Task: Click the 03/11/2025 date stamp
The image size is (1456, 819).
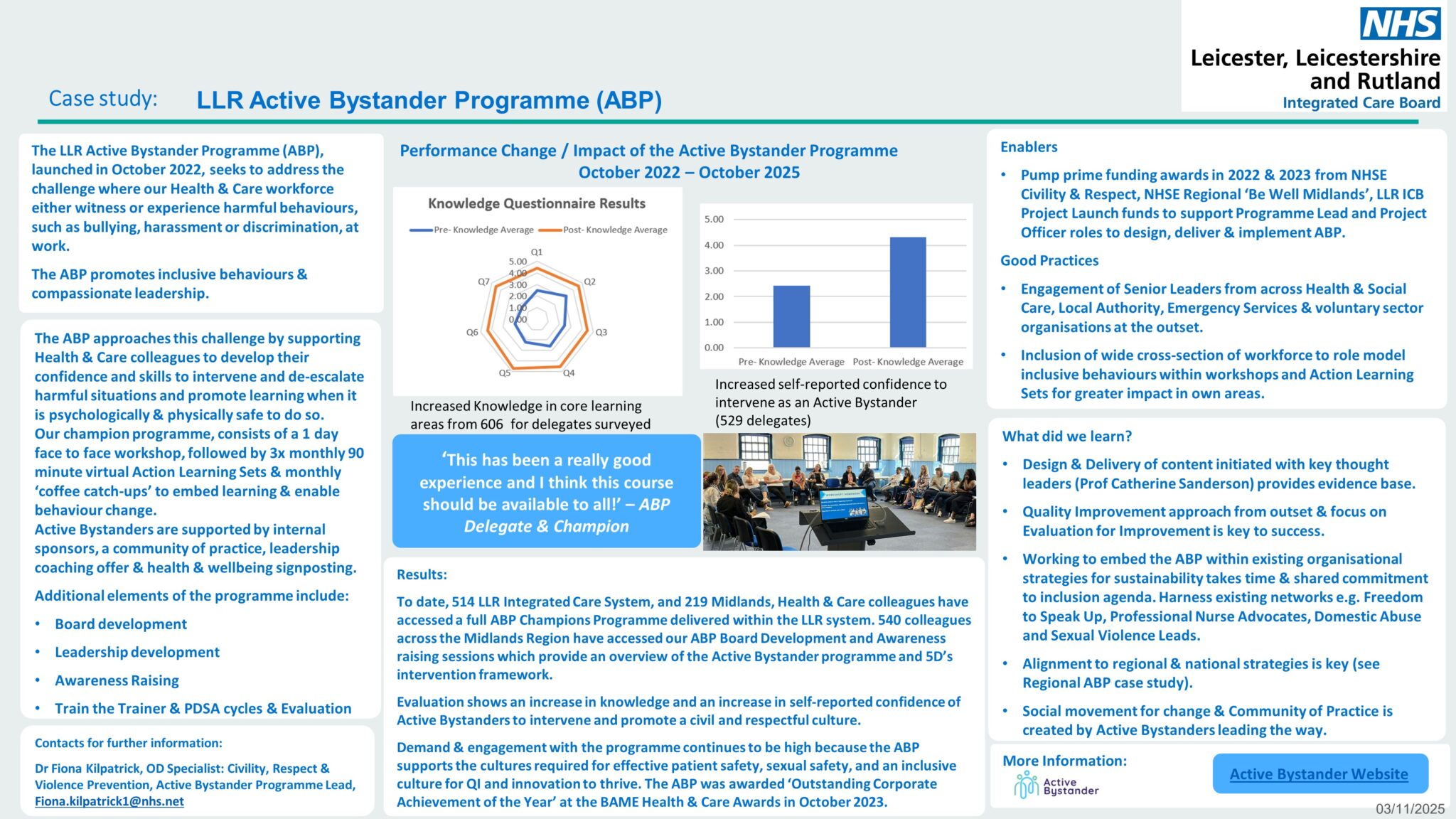Action: coord(1409,808)
